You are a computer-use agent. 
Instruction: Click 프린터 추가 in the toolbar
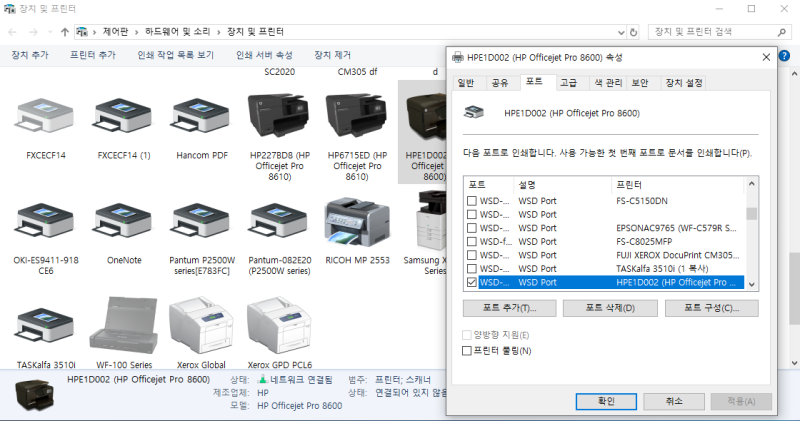(x=93, y=55)
